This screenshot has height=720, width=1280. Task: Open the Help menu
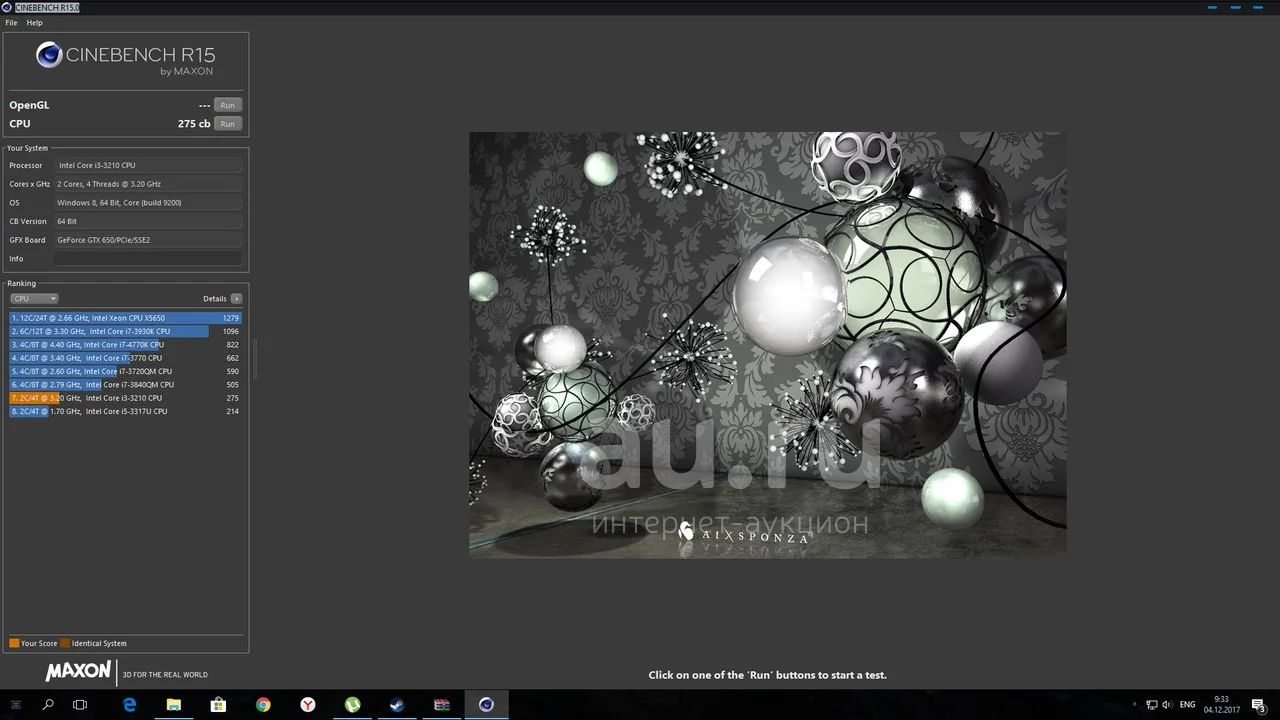[x=35, y=23]
